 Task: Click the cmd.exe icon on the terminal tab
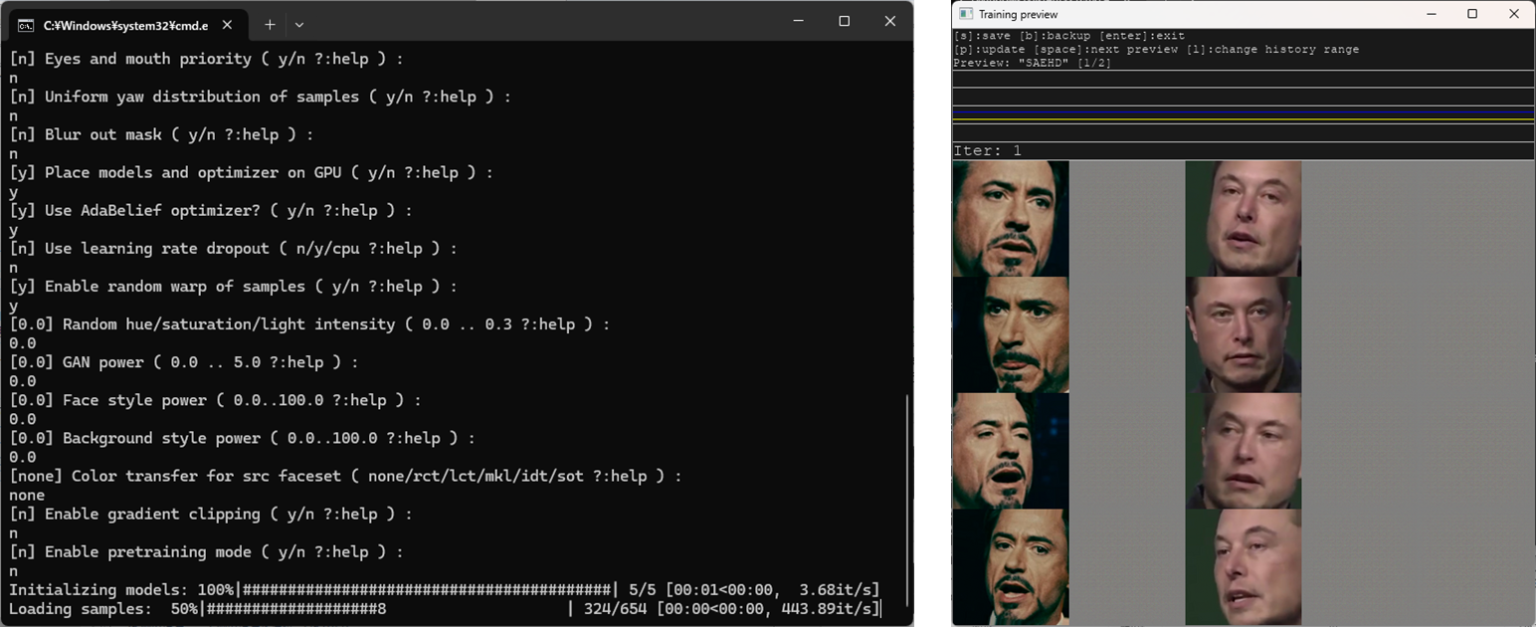coord(27,24)
